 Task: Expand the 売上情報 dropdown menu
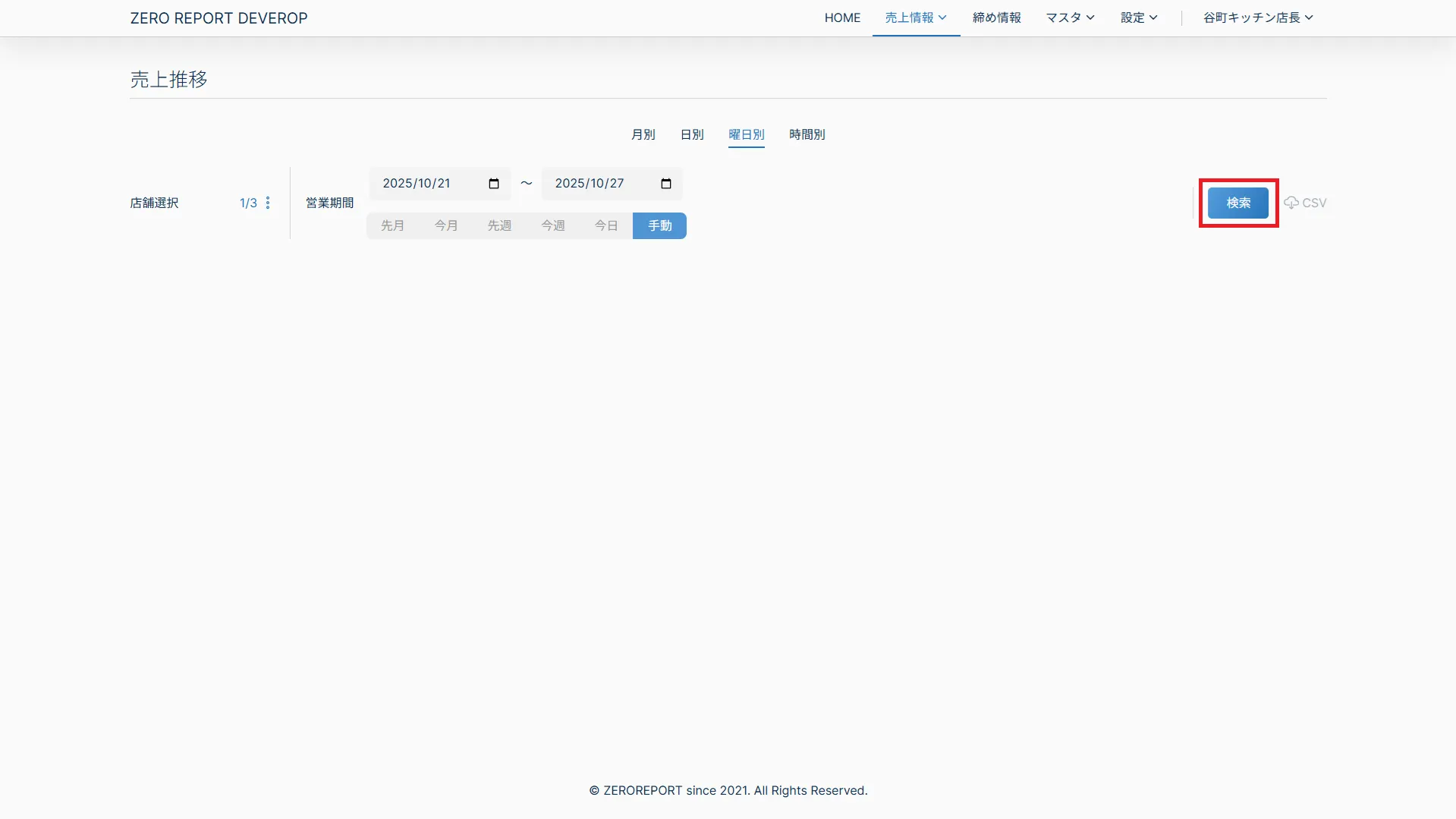[916, 17]
